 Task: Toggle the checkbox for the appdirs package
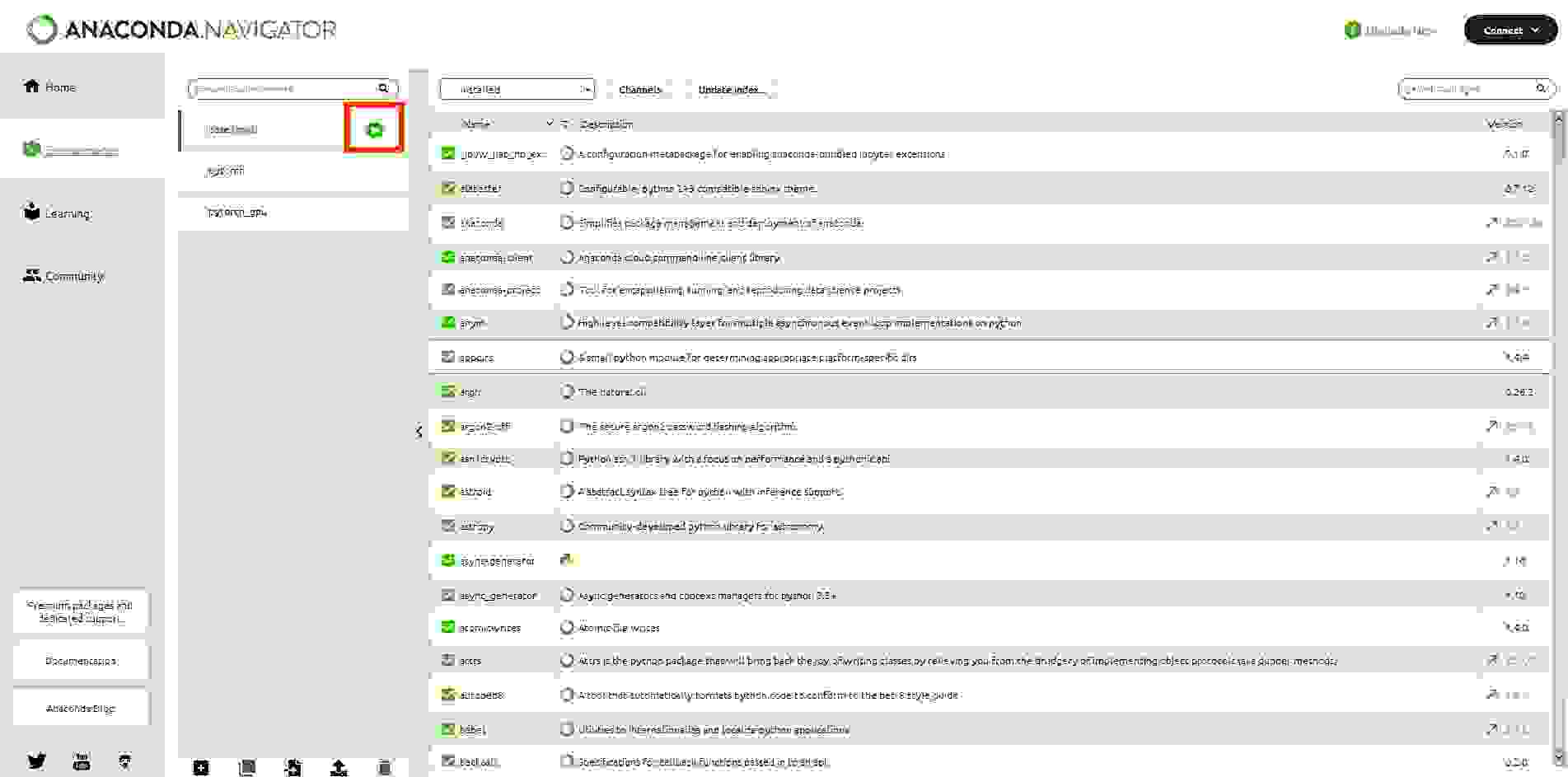coord(448,357)
